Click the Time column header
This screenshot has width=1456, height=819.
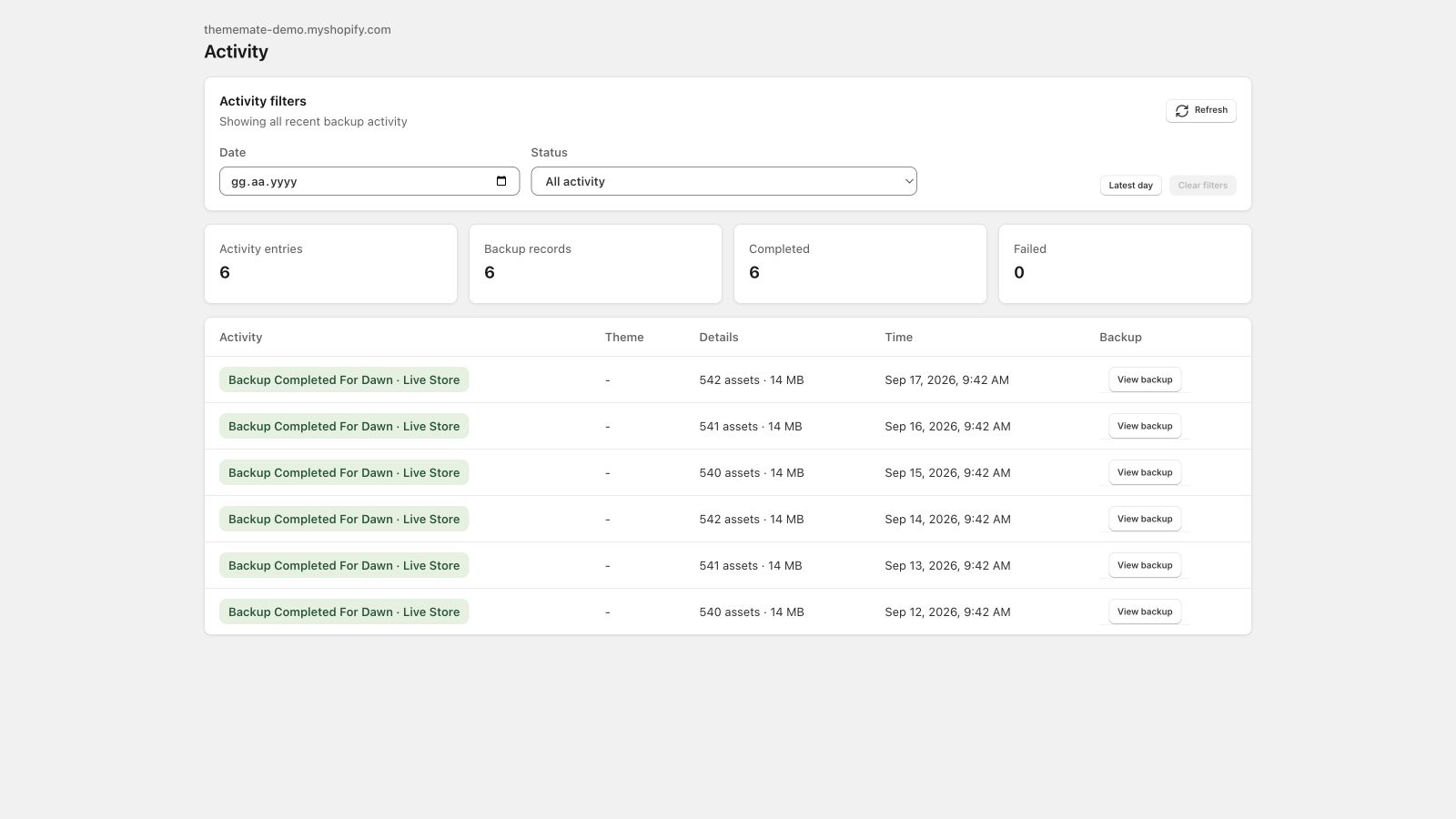pos(898,337)
